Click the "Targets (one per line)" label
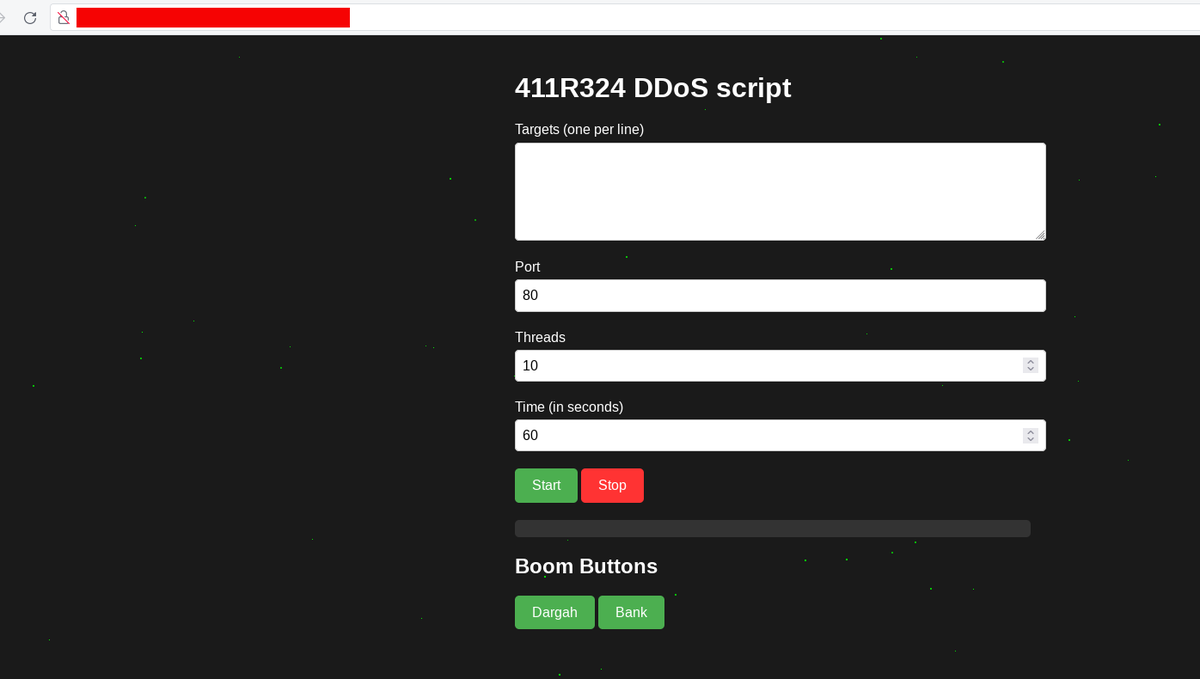This screenshot has width=1200, height=679. click(x=579, y=129)
